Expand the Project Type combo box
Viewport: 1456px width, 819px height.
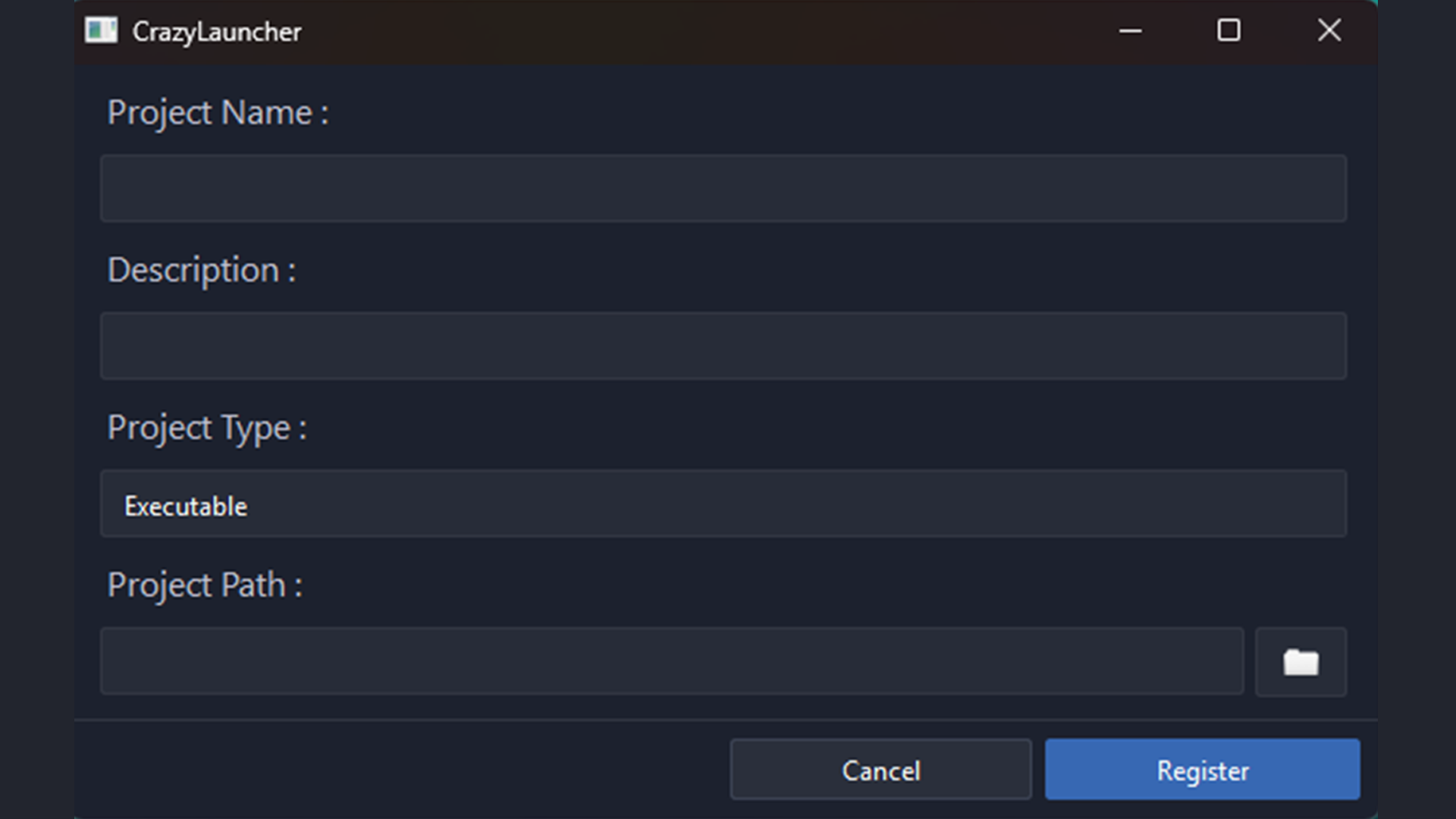click(x=723, y=504)
